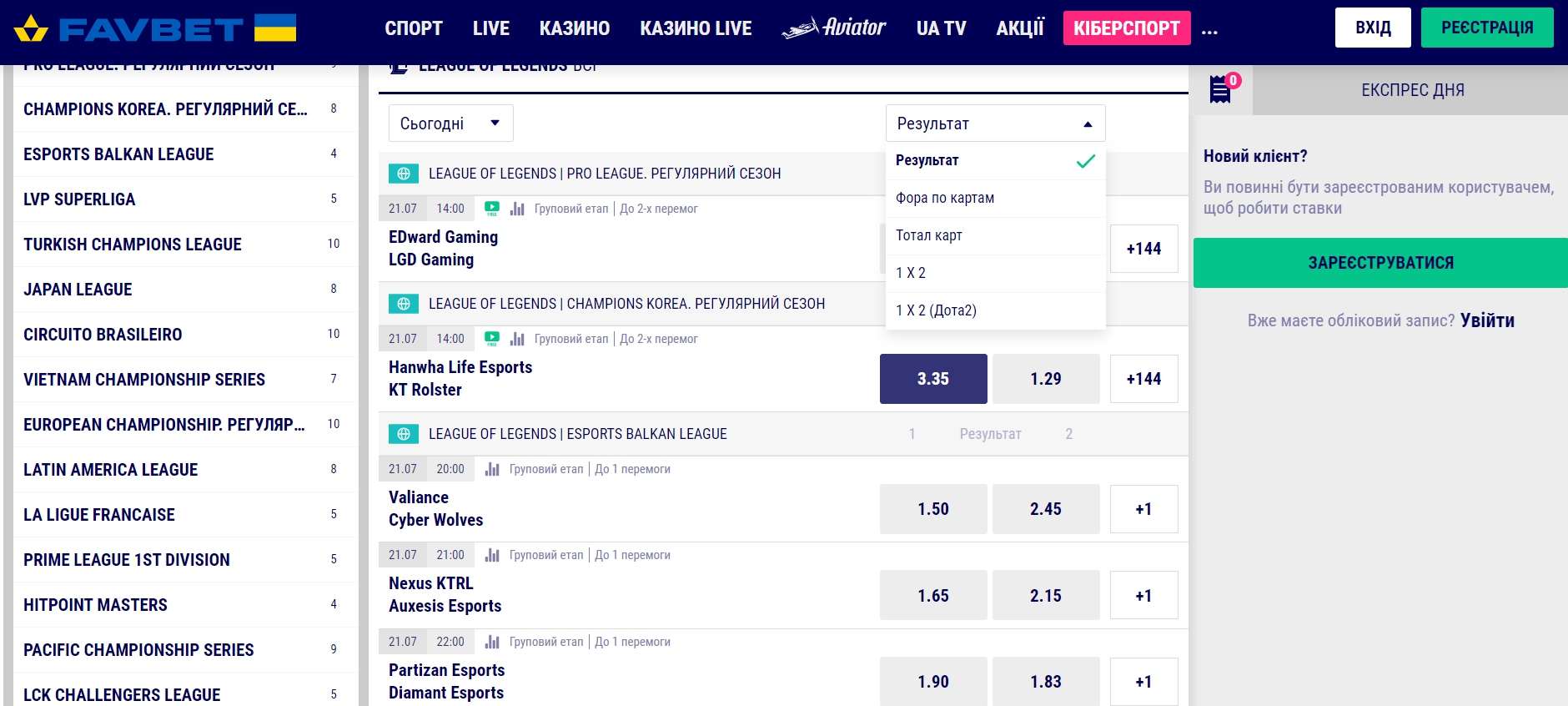Open Turkish Champions League in sidebar
The image size is (1568, 706).
[x=133, y=245]
